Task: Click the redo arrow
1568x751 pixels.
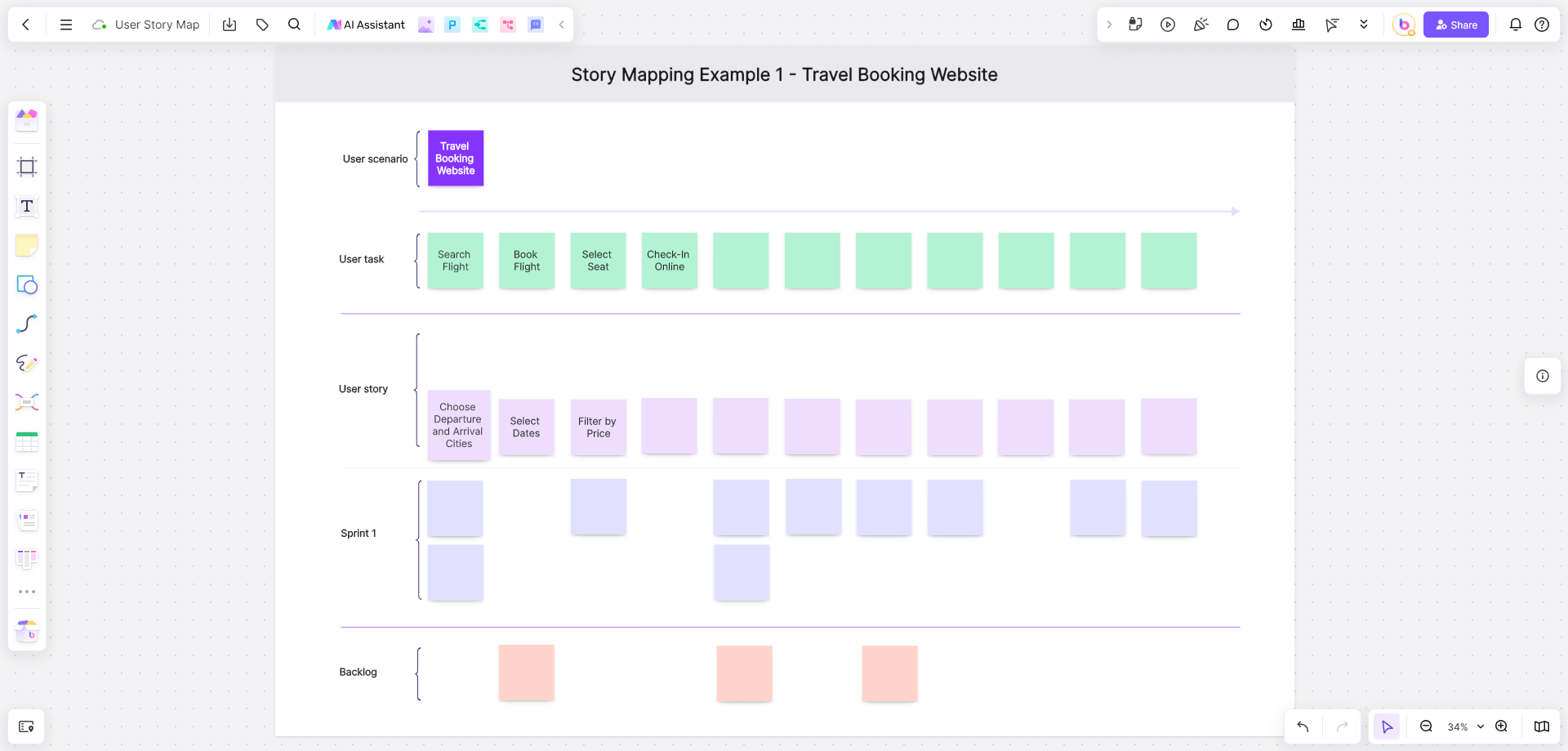Action: (x=1342, y=726)
